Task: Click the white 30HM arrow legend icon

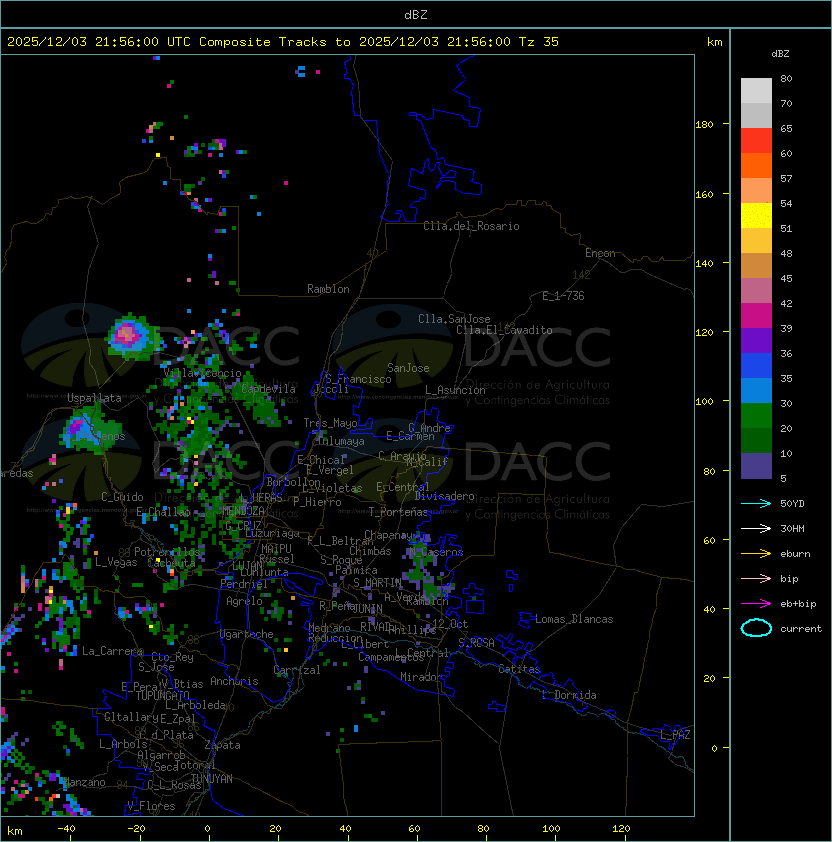Action: 756,528
